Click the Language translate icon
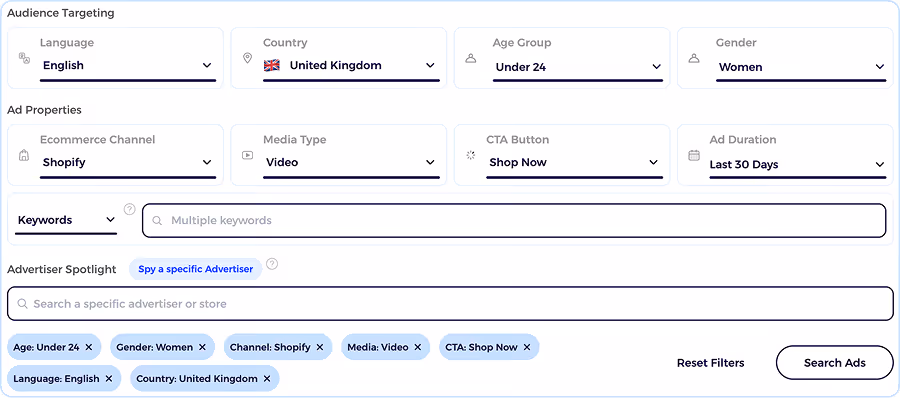 [x=24, y=57]
